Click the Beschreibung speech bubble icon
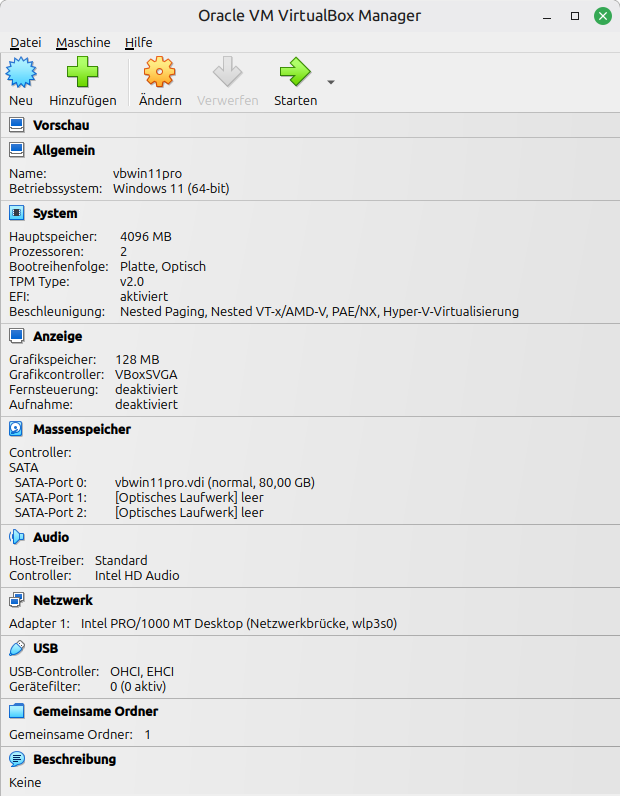This screenshot has width=620, height=796. (16, 759)
